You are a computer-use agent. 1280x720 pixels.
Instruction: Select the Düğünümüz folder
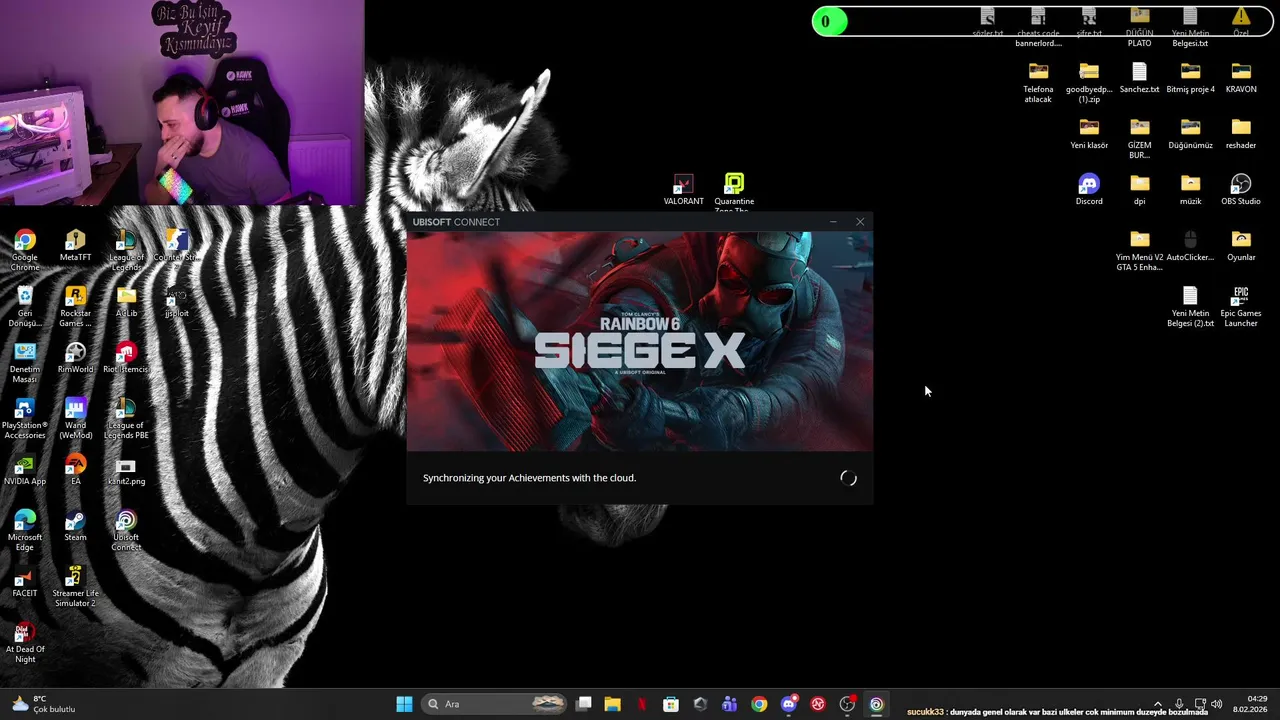[x=1190, y=133]
